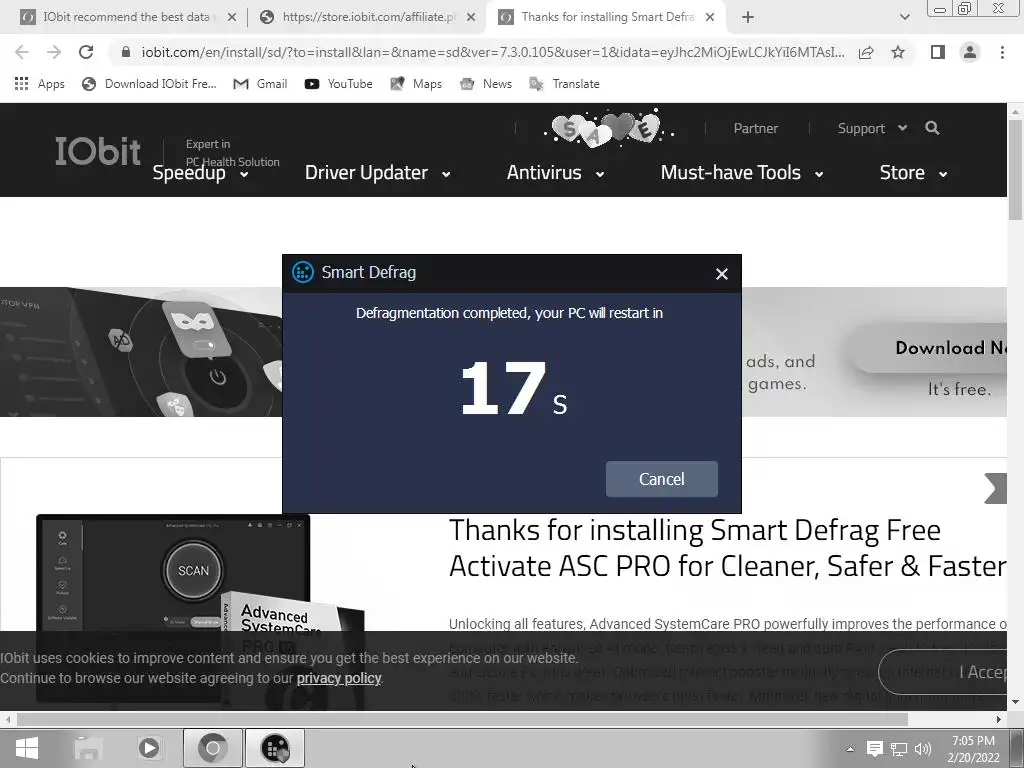Switch to the store.iobit.com affiliate tab
This screenshot has height=768, width=1024.
368,17
